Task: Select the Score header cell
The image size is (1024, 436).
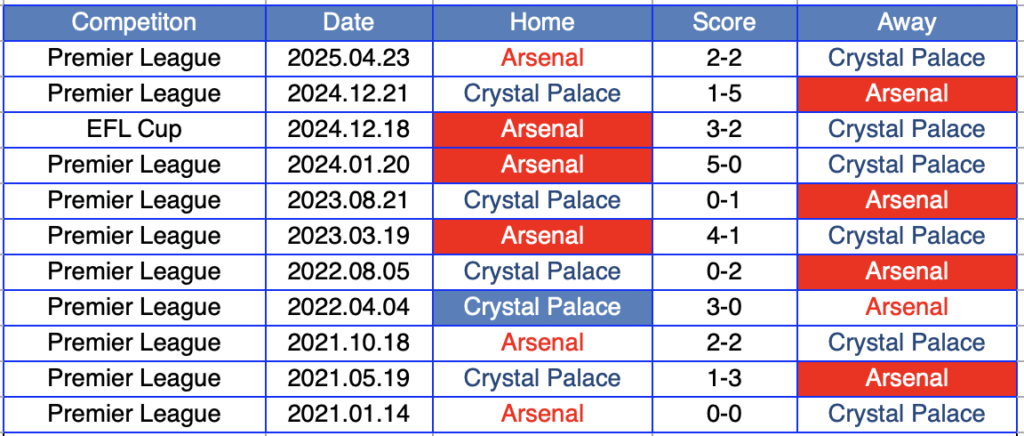Action: (x=724, y=22)
